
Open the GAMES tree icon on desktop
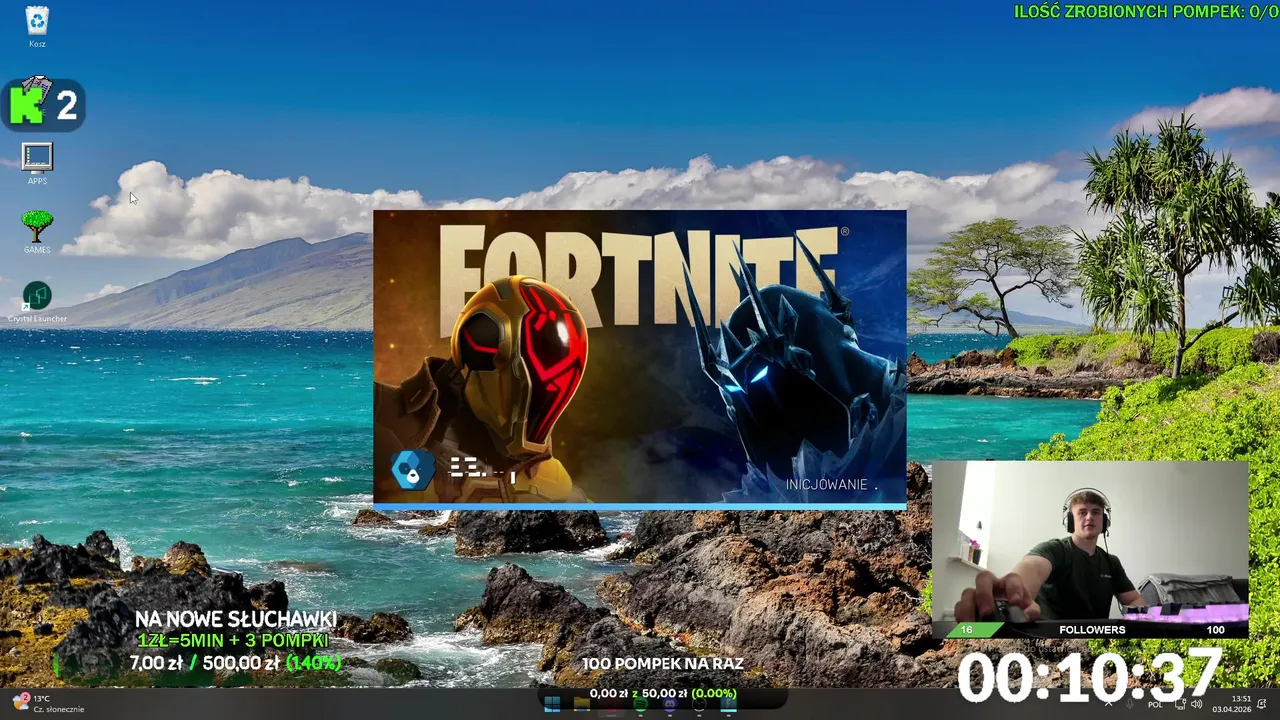pyautogui.click(x=37, y=231)
